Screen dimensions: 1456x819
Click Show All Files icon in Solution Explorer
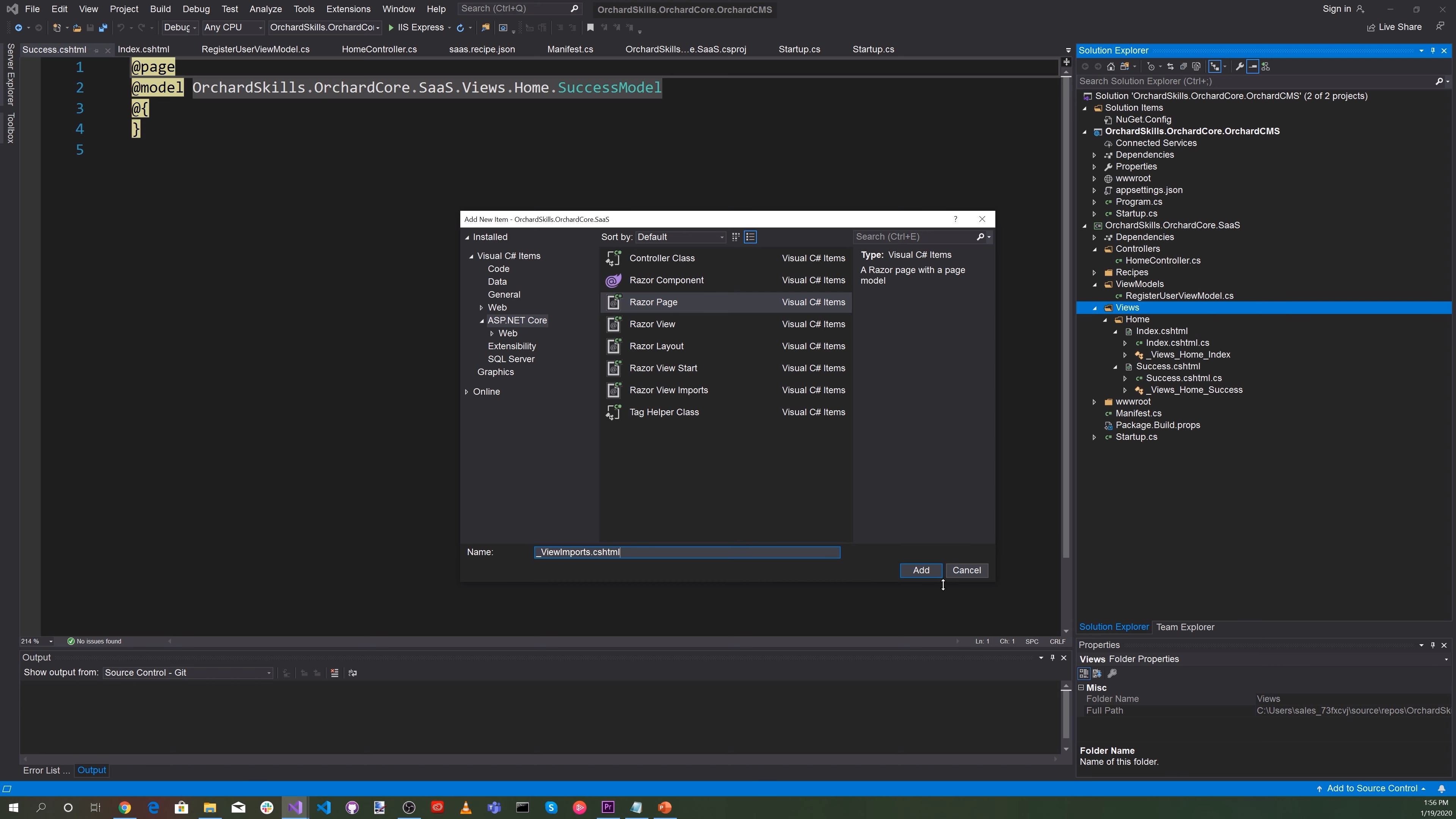(1196, 67)
